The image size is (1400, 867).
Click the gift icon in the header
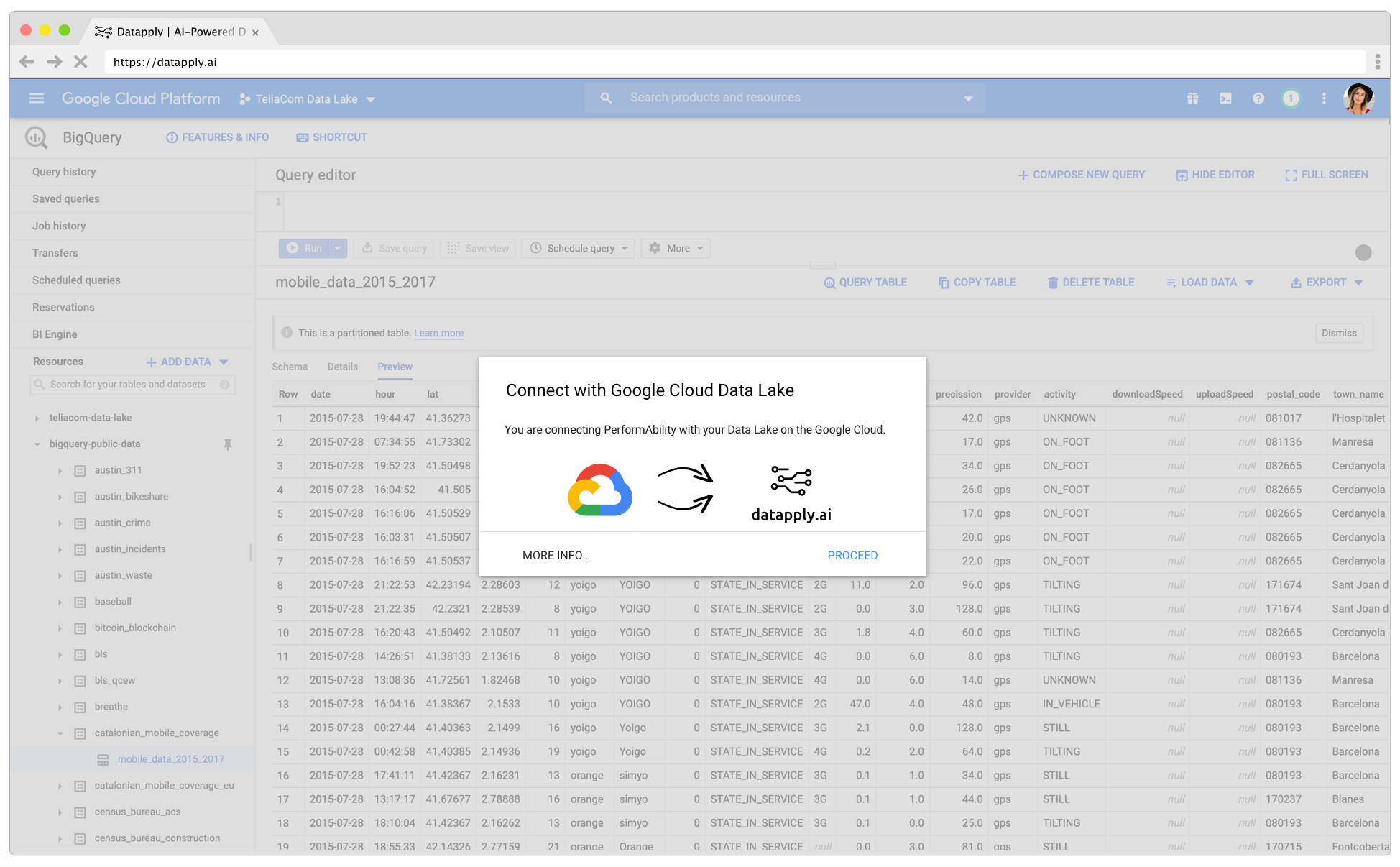[x=1192, y=98]
